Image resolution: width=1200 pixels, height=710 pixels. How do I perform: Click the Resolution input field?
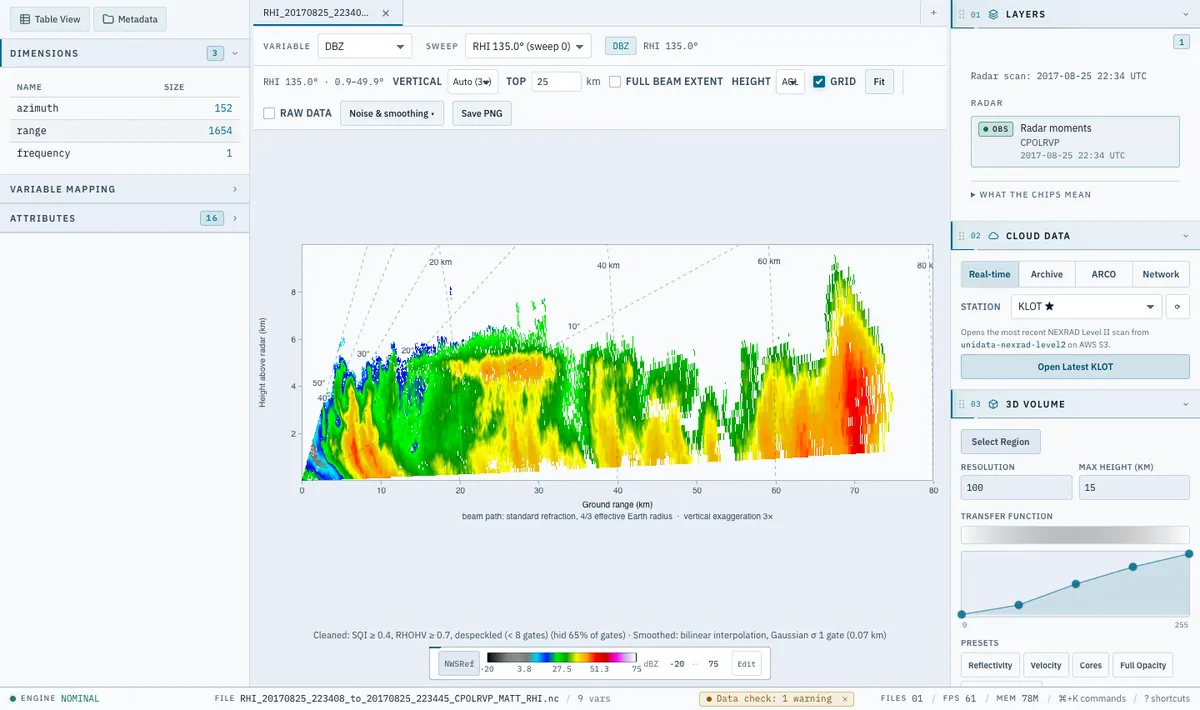point(1016,487)
